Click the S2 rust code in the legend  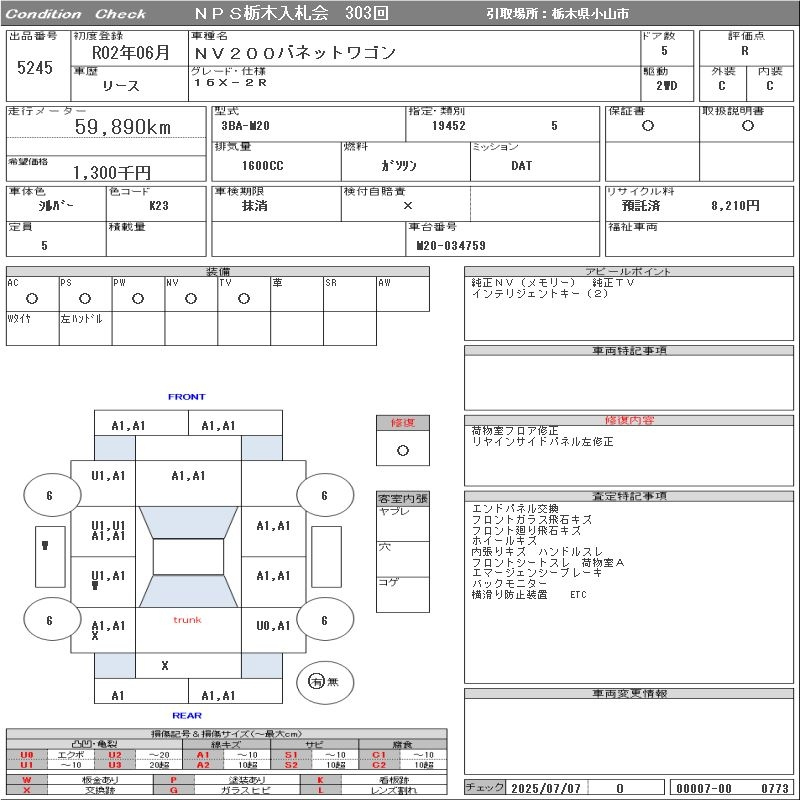[291, 765]
